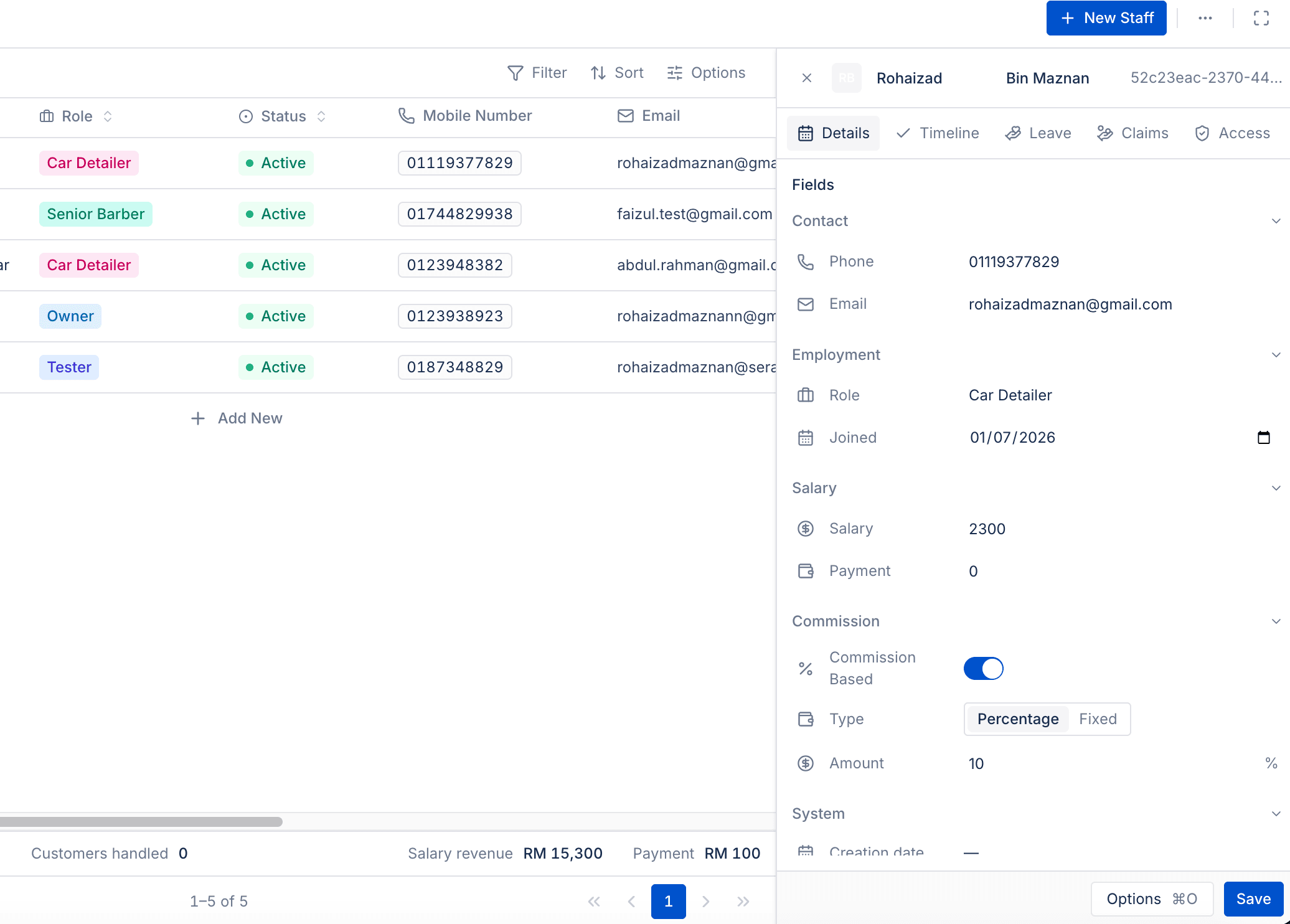This screenshot has height=924, width=1290.
Task: Switch to the Timeline tab
Action: pyautogui.click(x=937, y=133)
